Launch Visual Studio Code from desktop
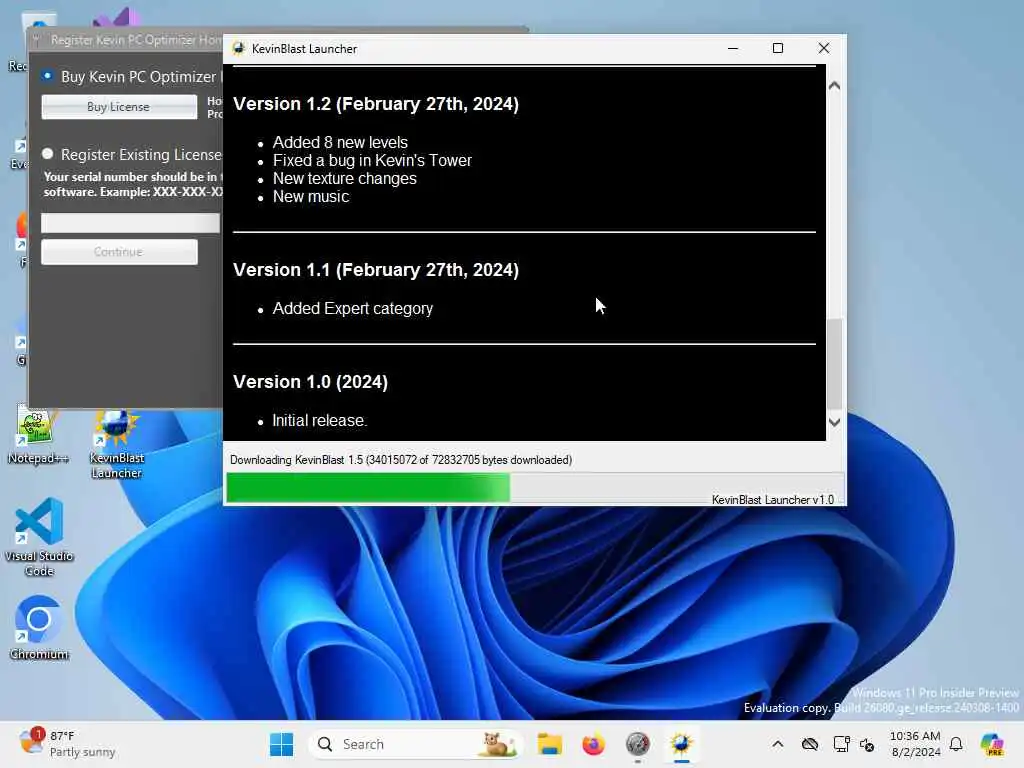Image resolution: width=1024 pixels, height=768 pixels. [39, 537]
